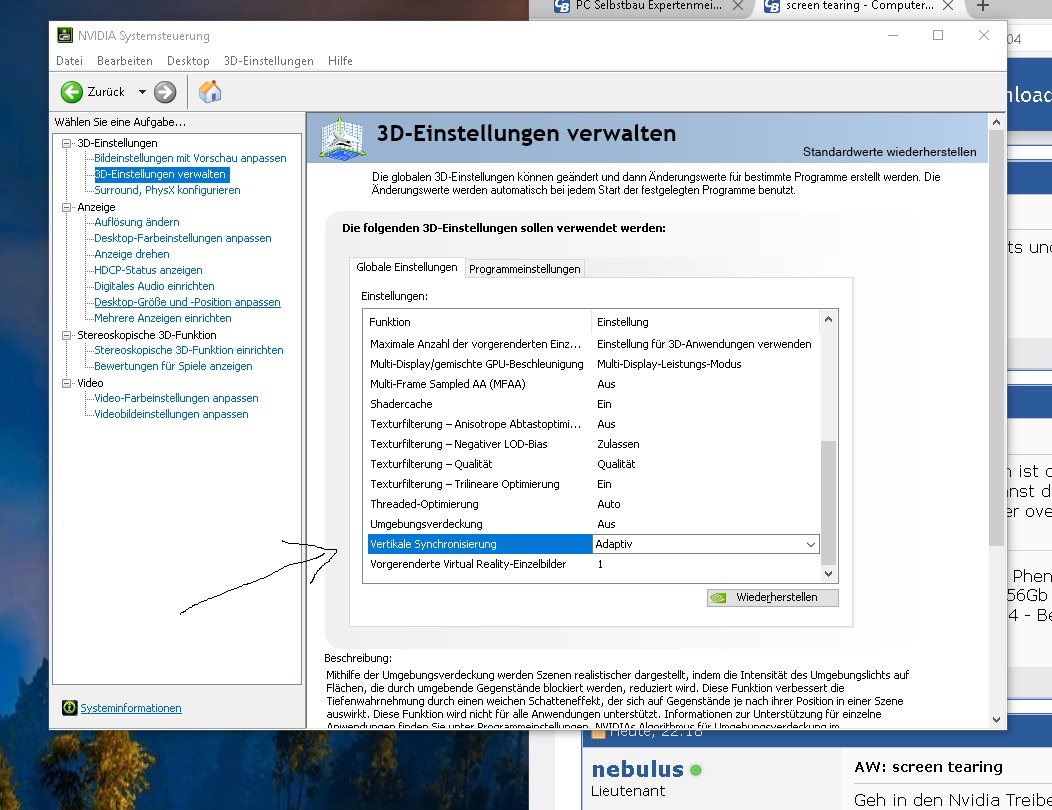
Task: Open the Systeminformationen link
Action: pyautogui.click(x=131, y=708)
